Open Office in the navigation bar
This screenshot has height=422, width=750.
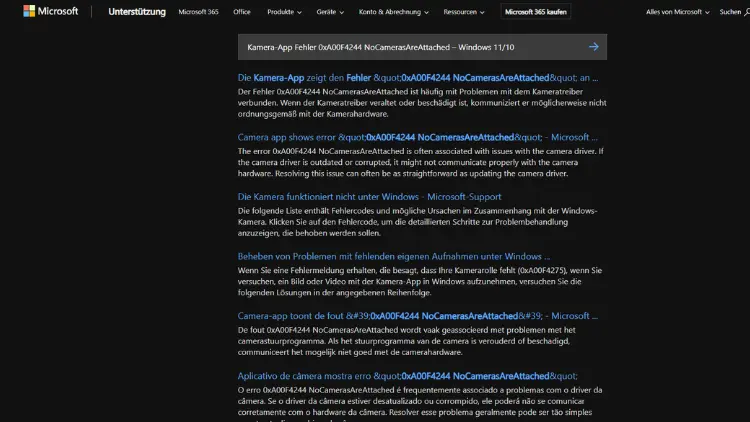242,12
